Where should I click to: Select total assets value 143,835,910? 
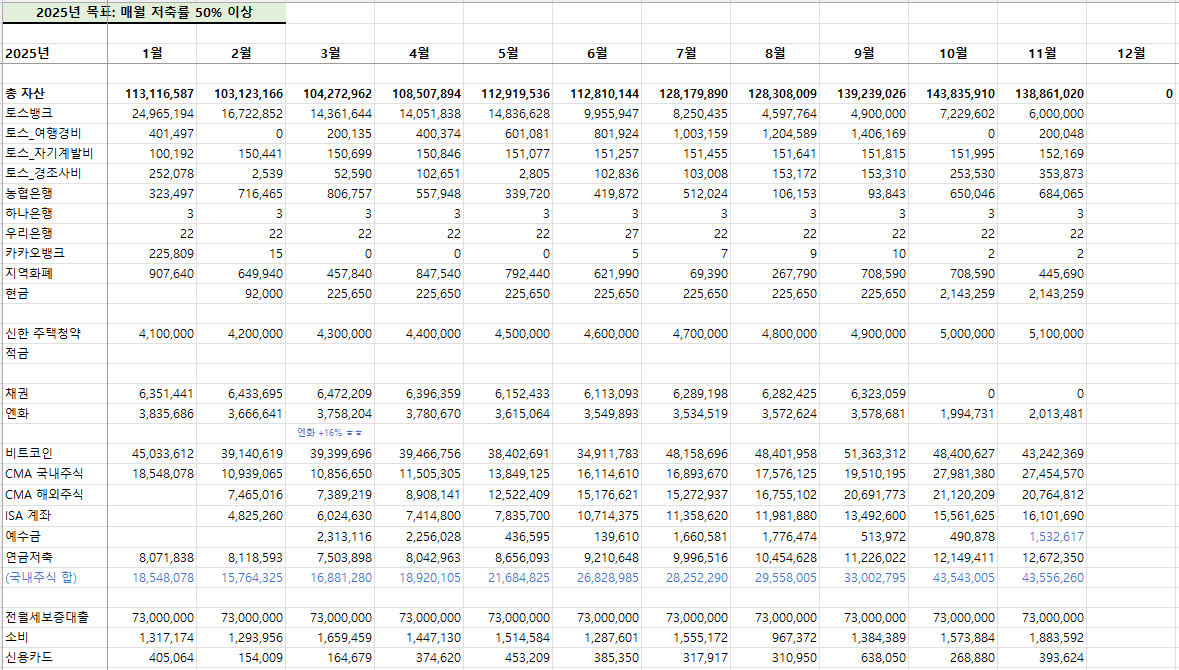960,94
